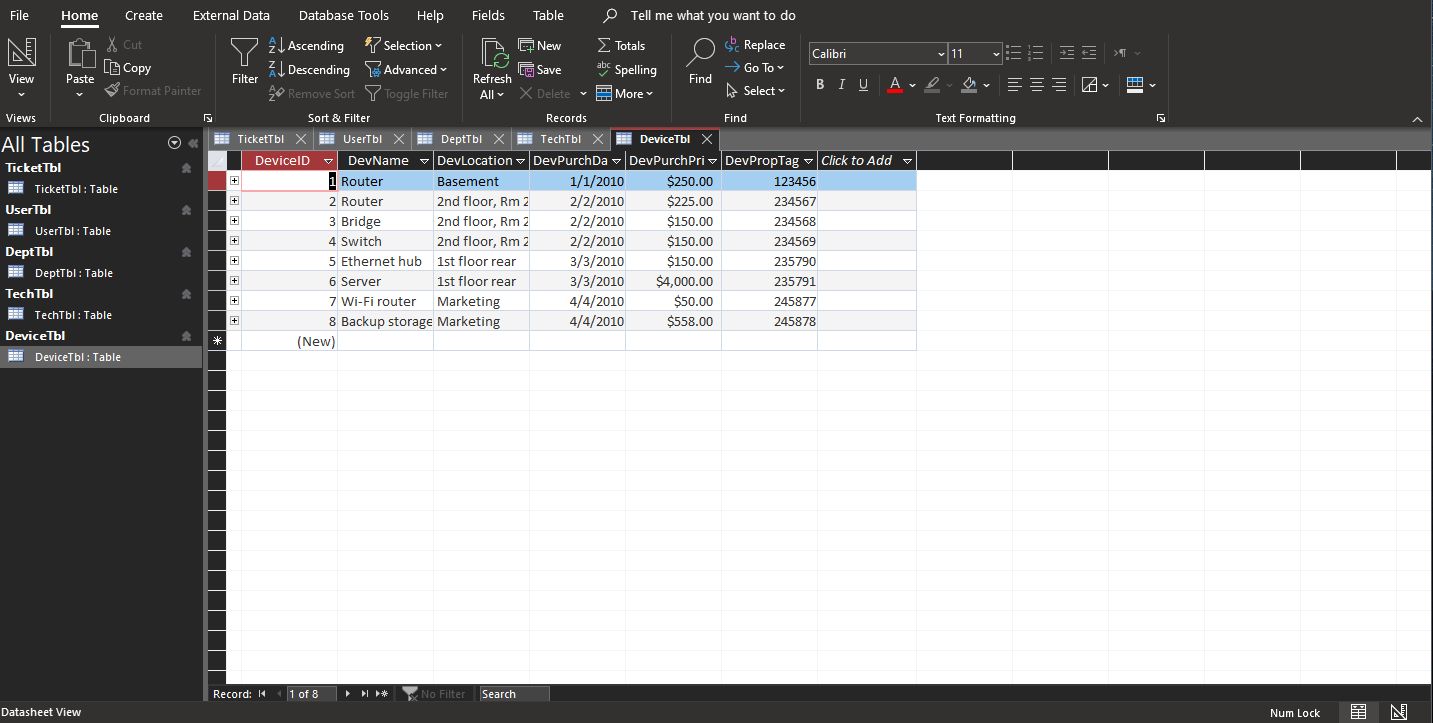Toggle italic formatting
This screenshot has height=723, width=1433.
841,84
